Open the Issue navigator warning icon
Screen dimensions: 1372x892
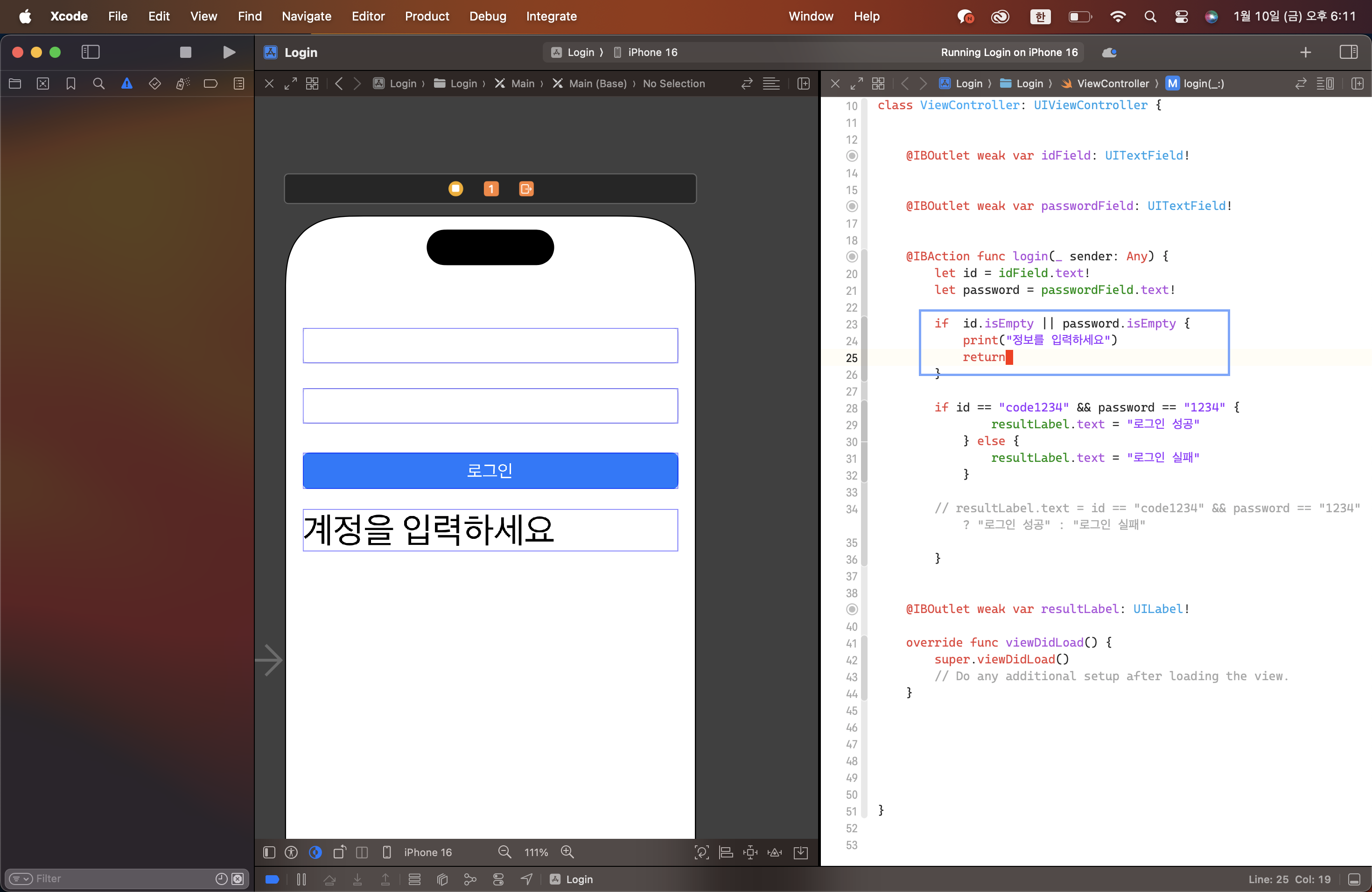127,84
